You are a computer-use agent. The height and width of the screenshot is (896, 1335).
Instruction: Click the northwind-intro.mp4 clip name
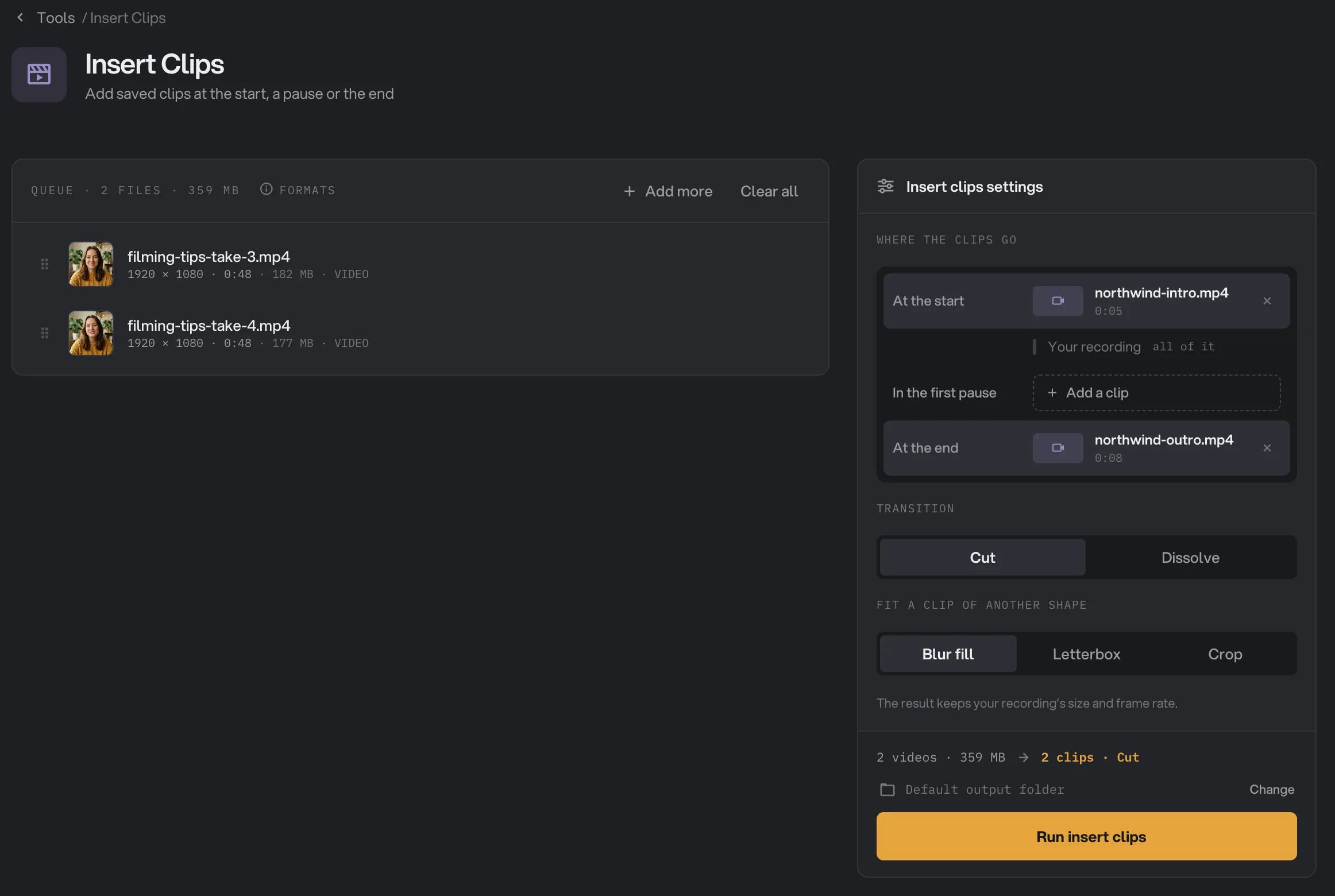(x=1162, y=293)
